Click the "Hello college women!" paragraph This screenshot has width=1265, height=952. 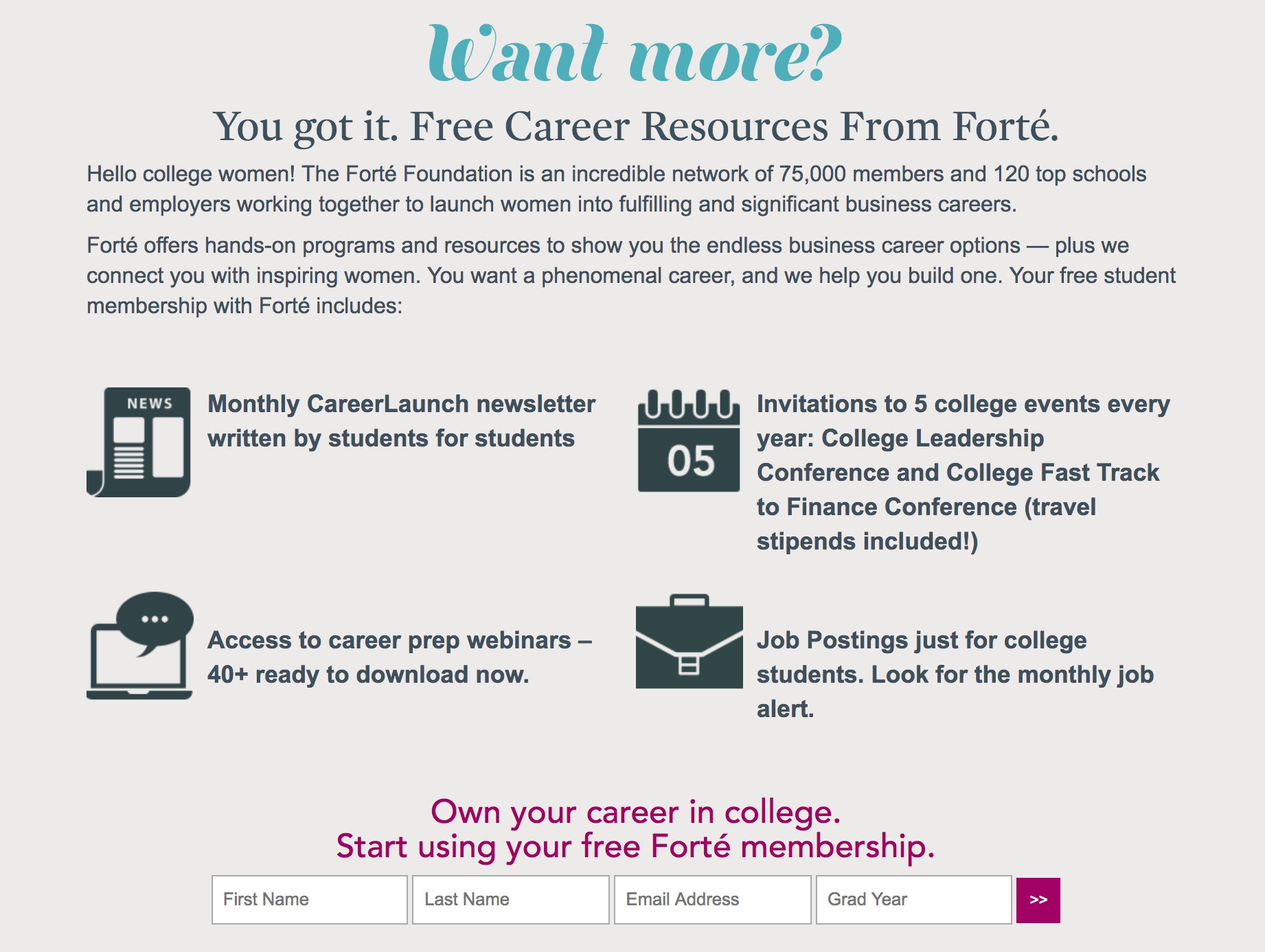point(616,189)
